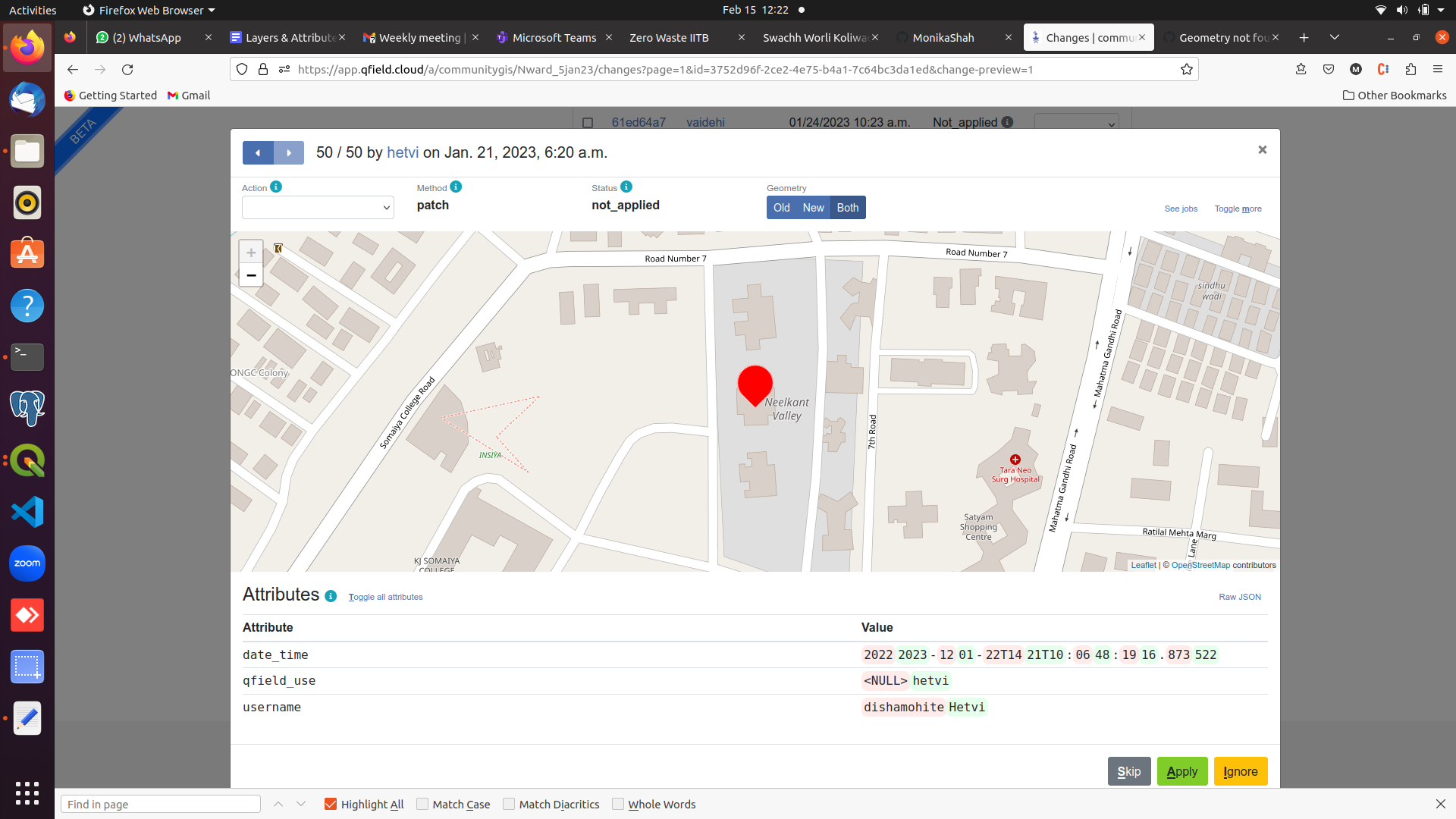Open See jobs link
1456x819 pixels.
(1181, 209)
